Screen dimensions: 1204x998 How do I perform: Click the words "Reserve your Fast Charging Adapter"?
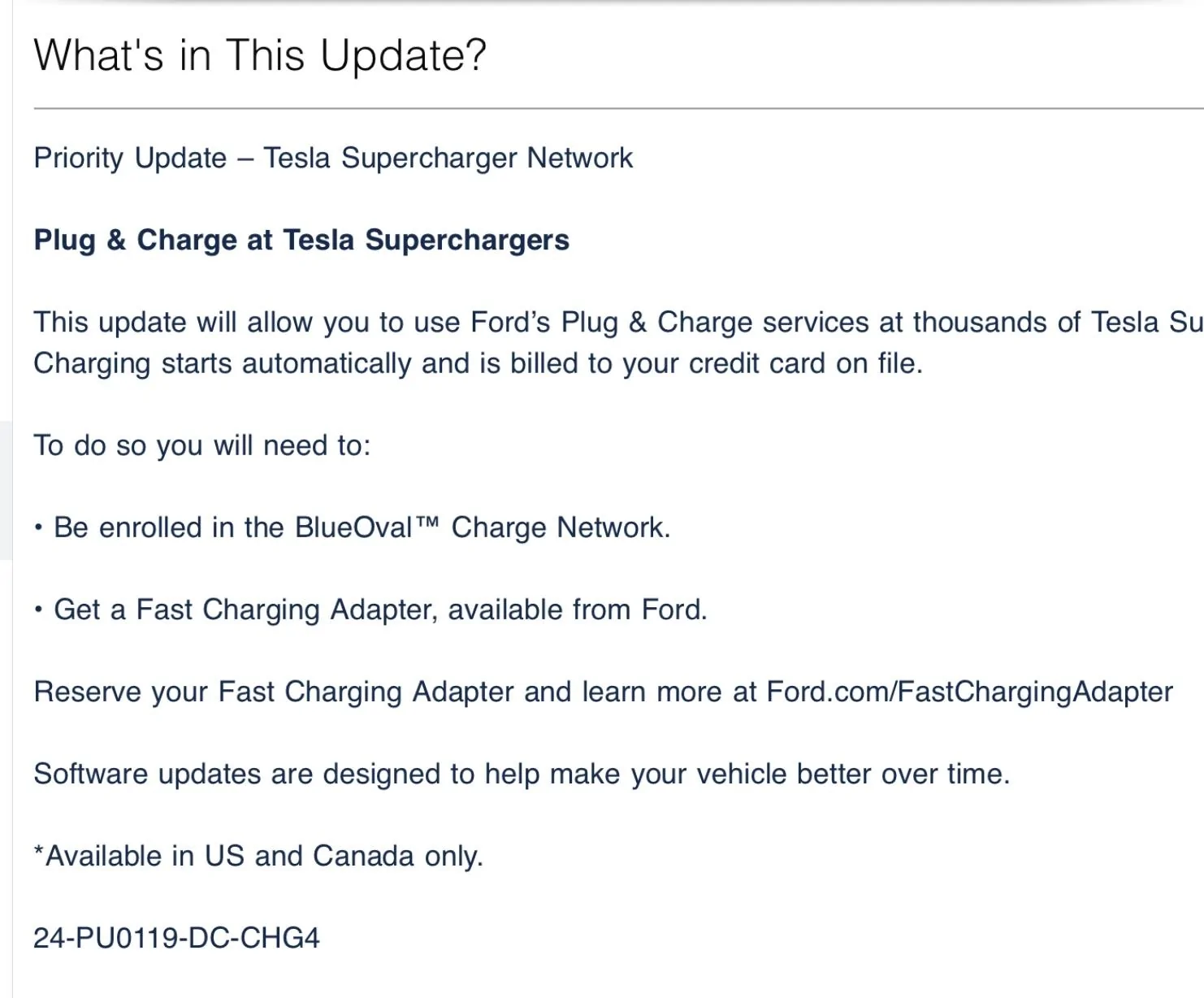click(x=274, y=692)
